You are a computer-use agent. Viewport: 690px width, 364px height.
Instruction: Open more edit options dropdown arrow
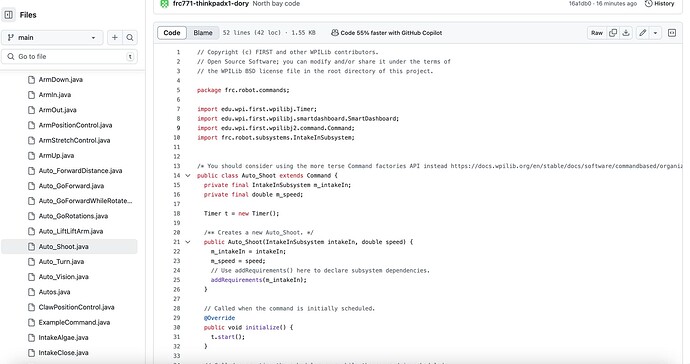pyautogui.click(x=656, y=33)
